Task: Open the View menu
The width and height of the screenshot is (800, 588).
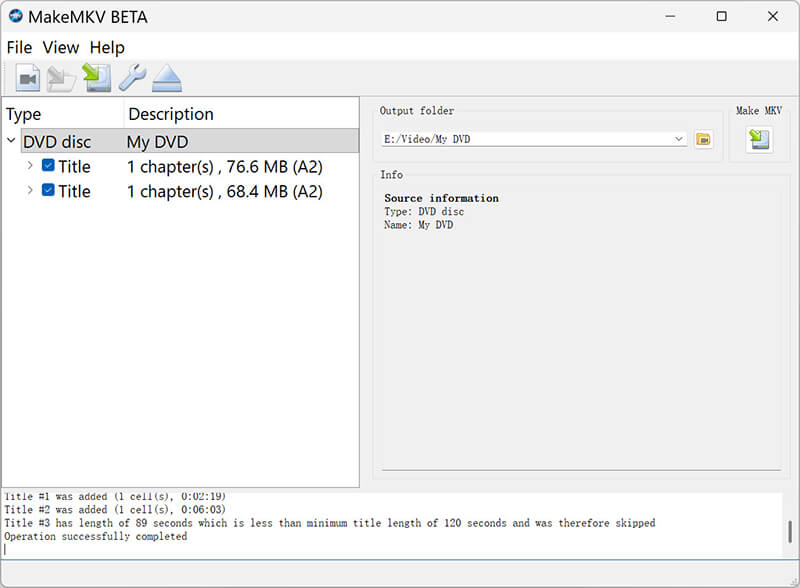Action: 61,47
